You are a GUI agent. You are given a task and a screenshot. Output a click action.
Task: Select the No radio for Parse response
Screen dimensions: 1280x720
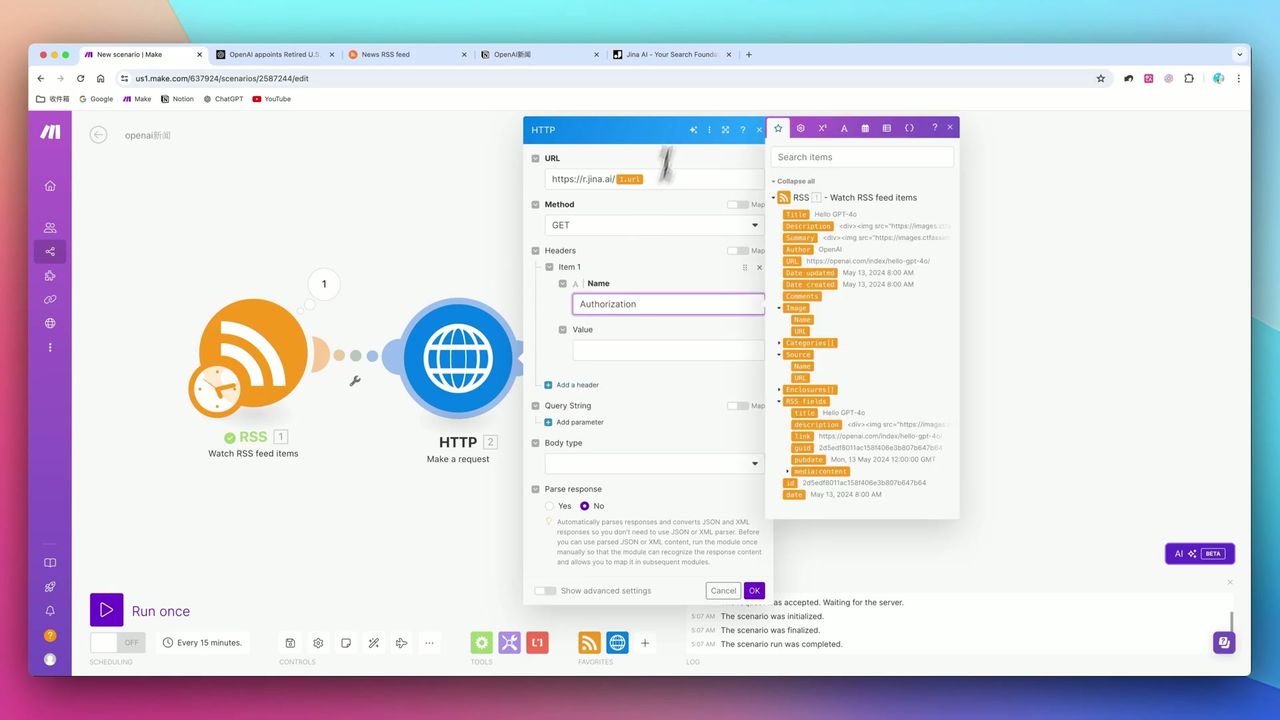(x=585, y=506)
